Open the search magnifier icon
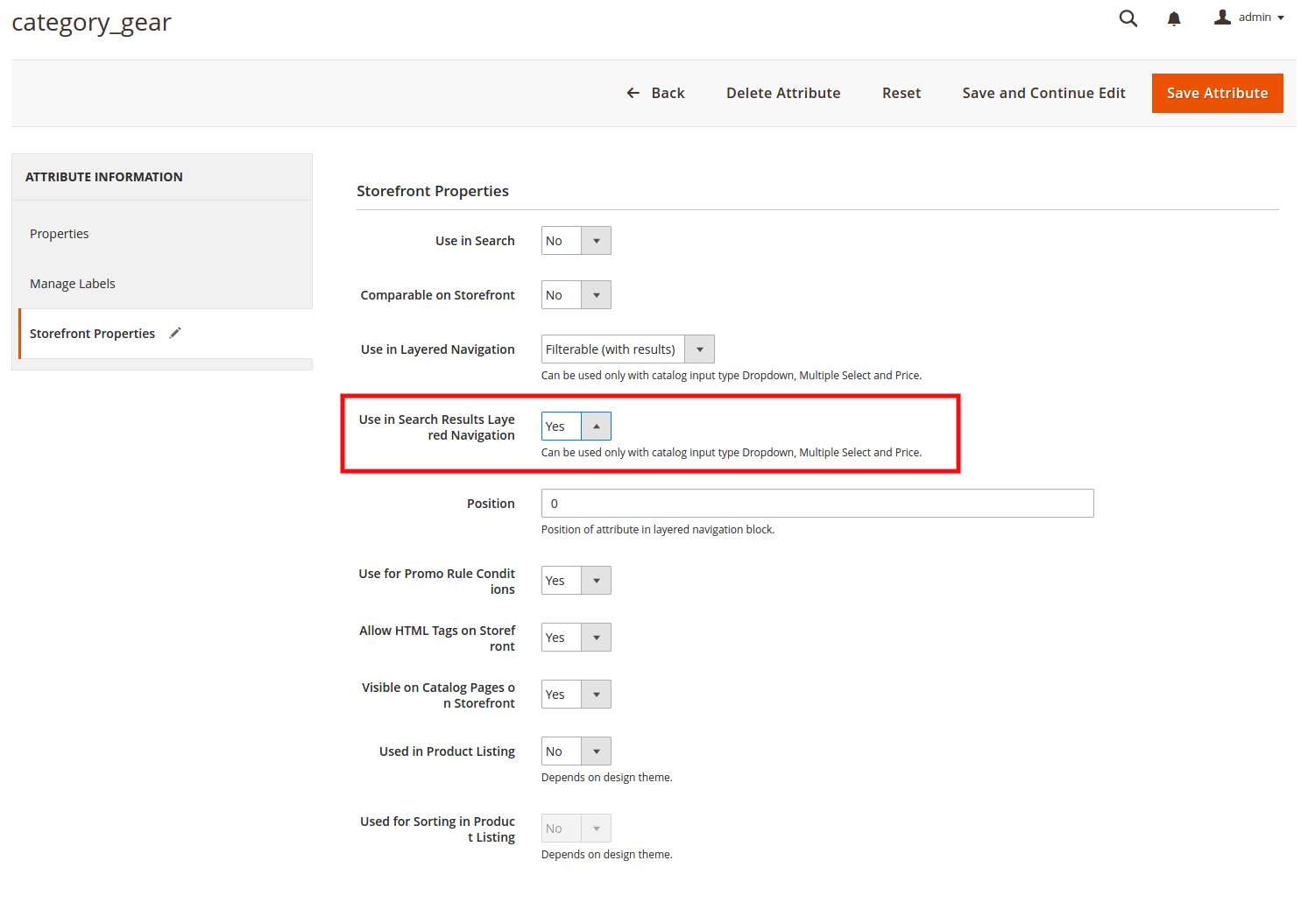 pyautogui.click(x=1128, y=18)
